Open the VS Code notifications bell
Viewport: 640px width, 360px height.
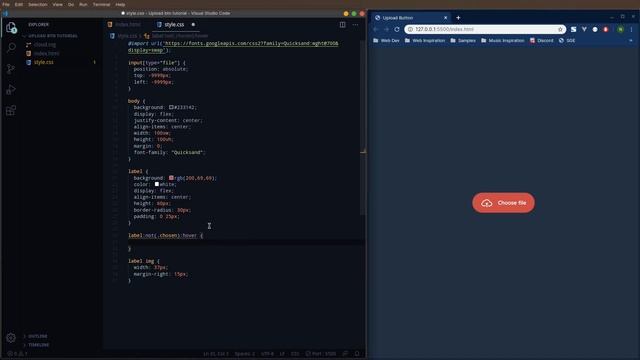(357, 354)
